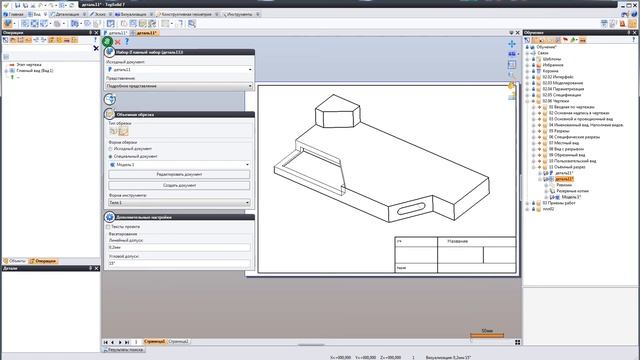
Task: Open the Модель 1 document dropdown
Action: tap(179, 164)
